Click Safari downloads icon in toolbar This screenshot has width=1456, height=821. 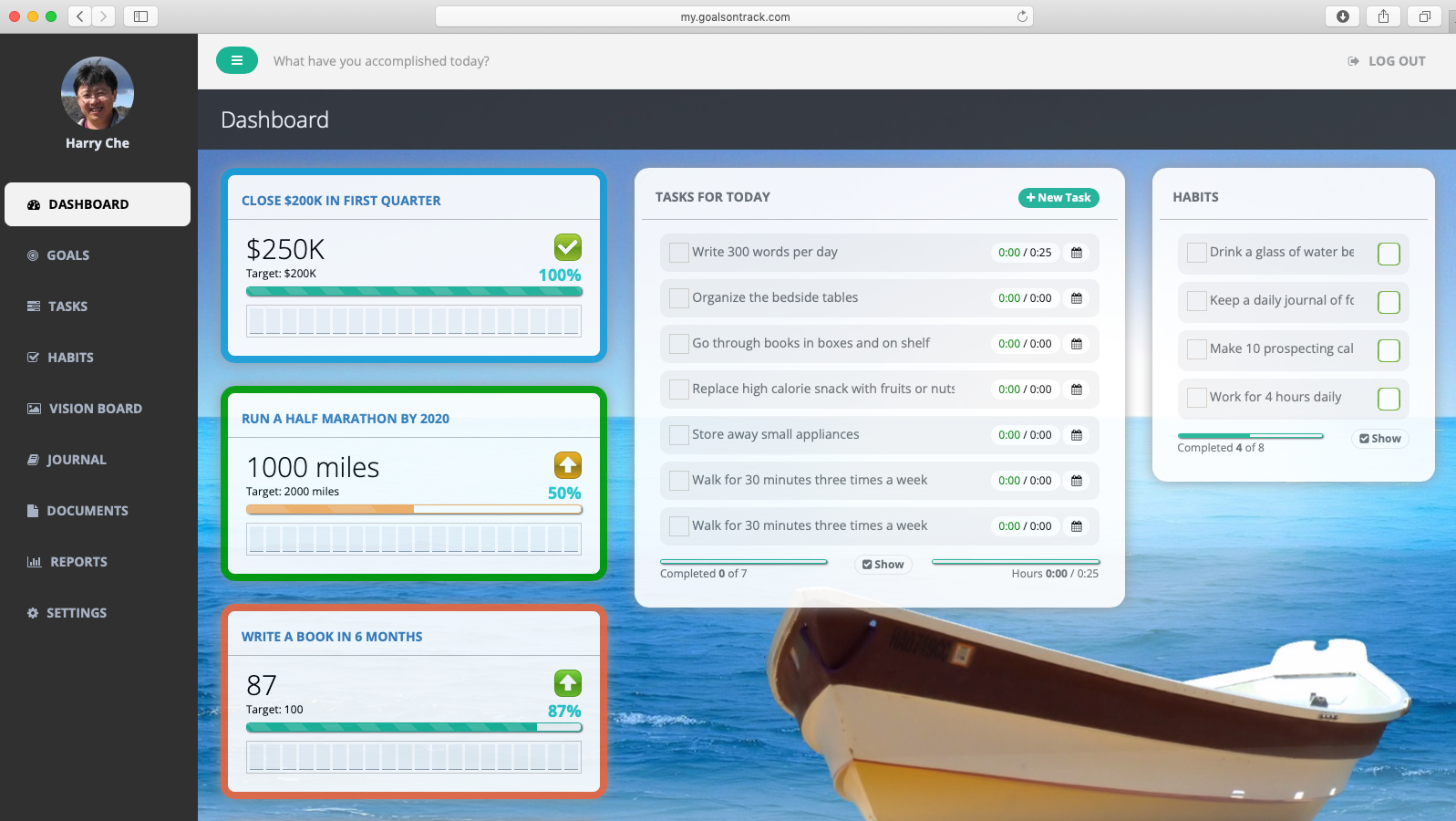pos(1342,16)
